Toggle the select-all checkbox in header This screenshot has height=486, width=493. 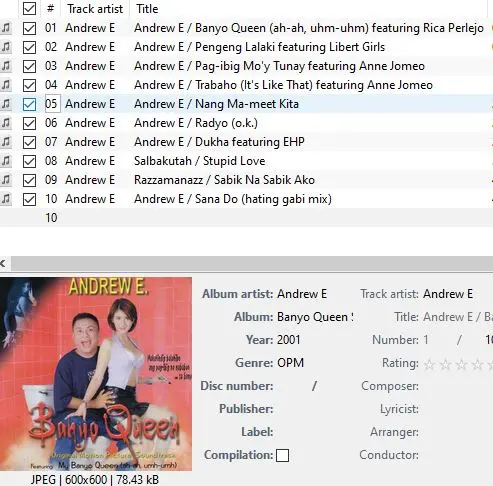(x=29, y=9)
